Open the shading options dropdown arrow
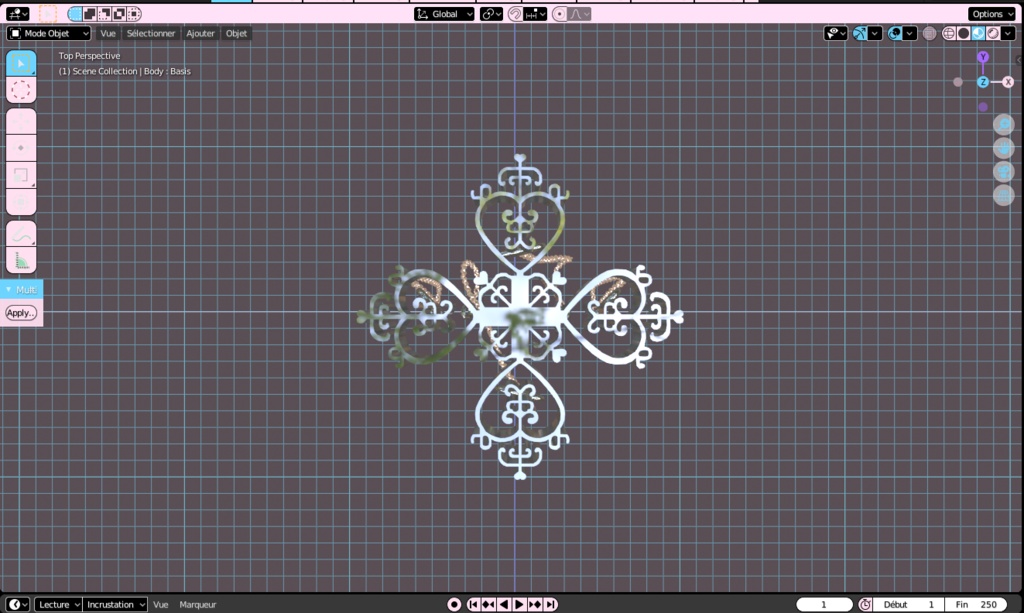 click(x=1008, y=33)
